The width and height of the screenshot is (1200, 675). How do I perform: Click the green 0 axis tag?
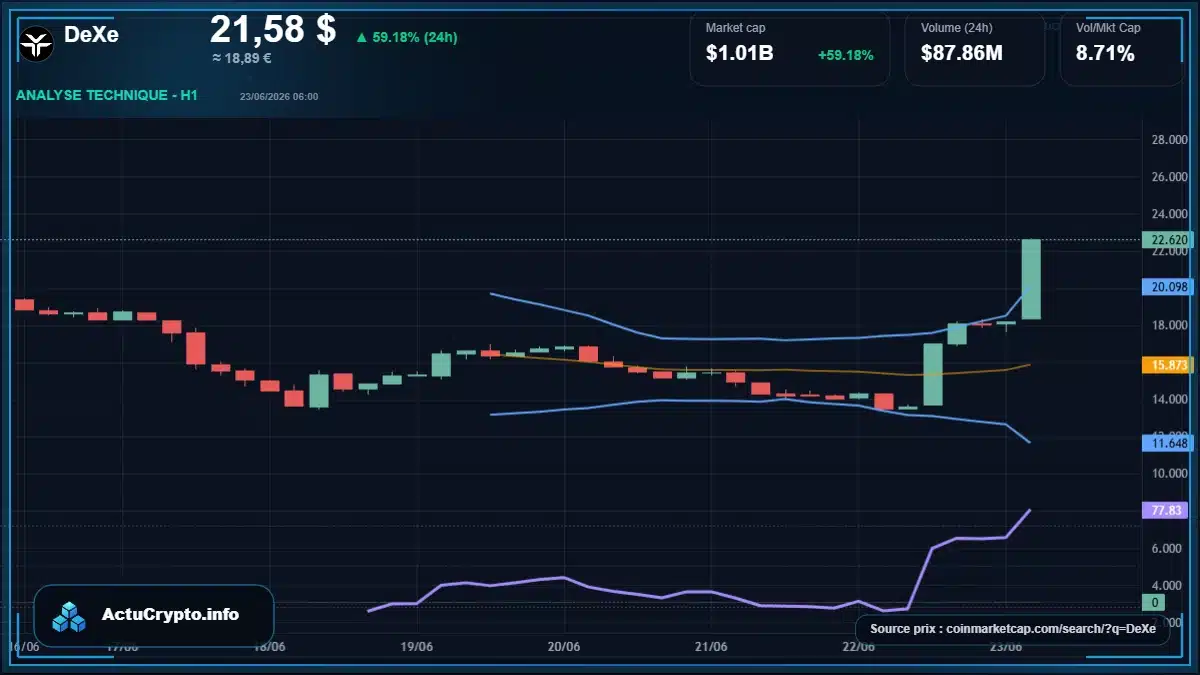click(1153, 602)
